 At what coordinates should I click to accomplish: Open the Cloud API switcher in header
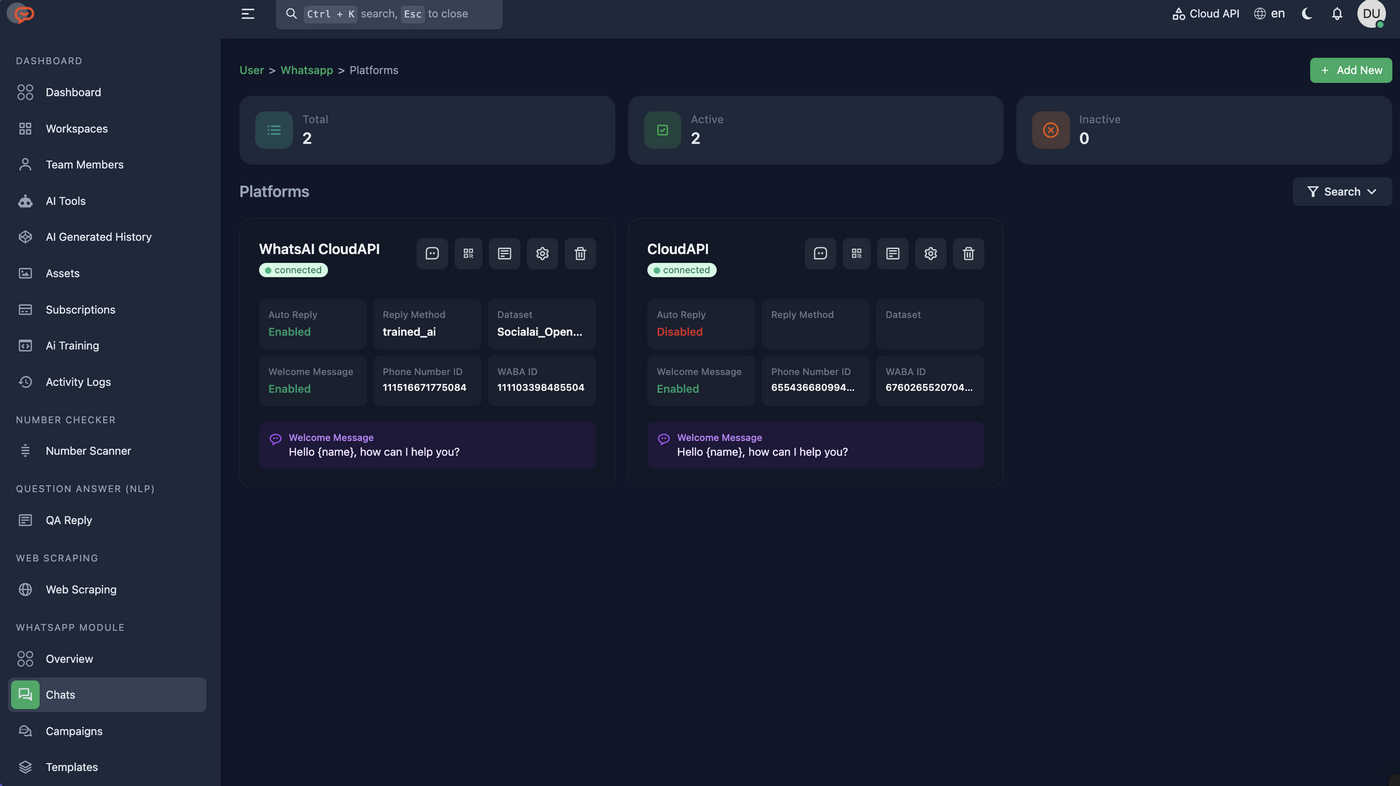(1205, 14)
